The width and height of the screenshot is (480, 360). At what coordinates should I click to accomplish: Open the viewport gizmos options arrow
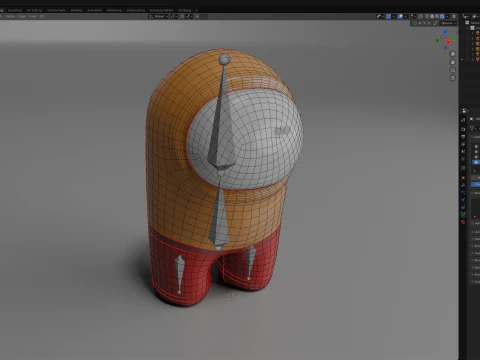click(x=394, y=16)
